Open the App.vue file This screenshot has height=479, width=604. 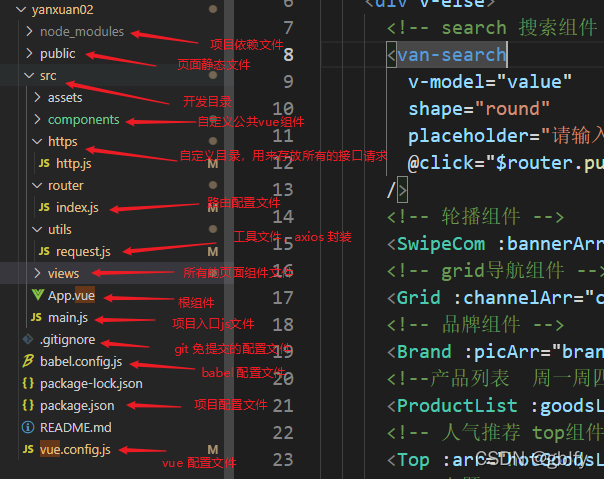tap(71, 296)
